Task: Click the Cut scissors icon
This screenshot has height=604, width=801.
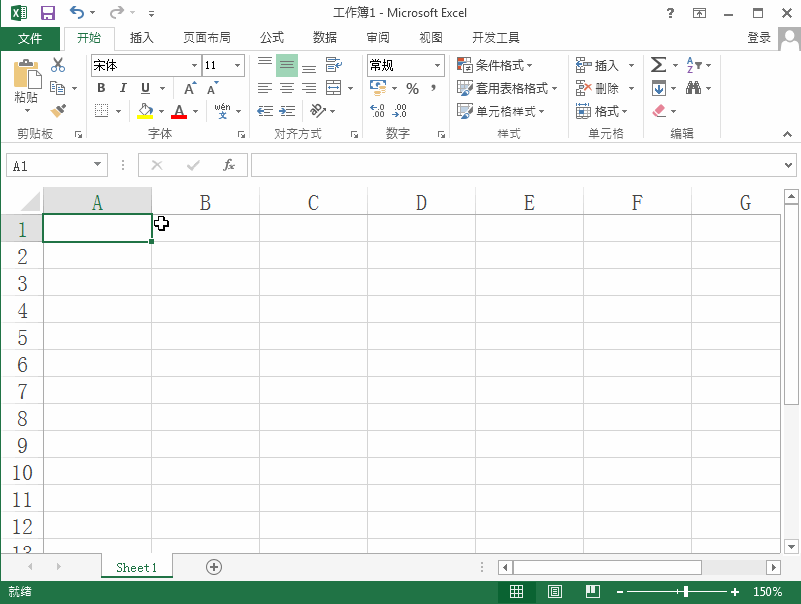Action: coord(57,63)
